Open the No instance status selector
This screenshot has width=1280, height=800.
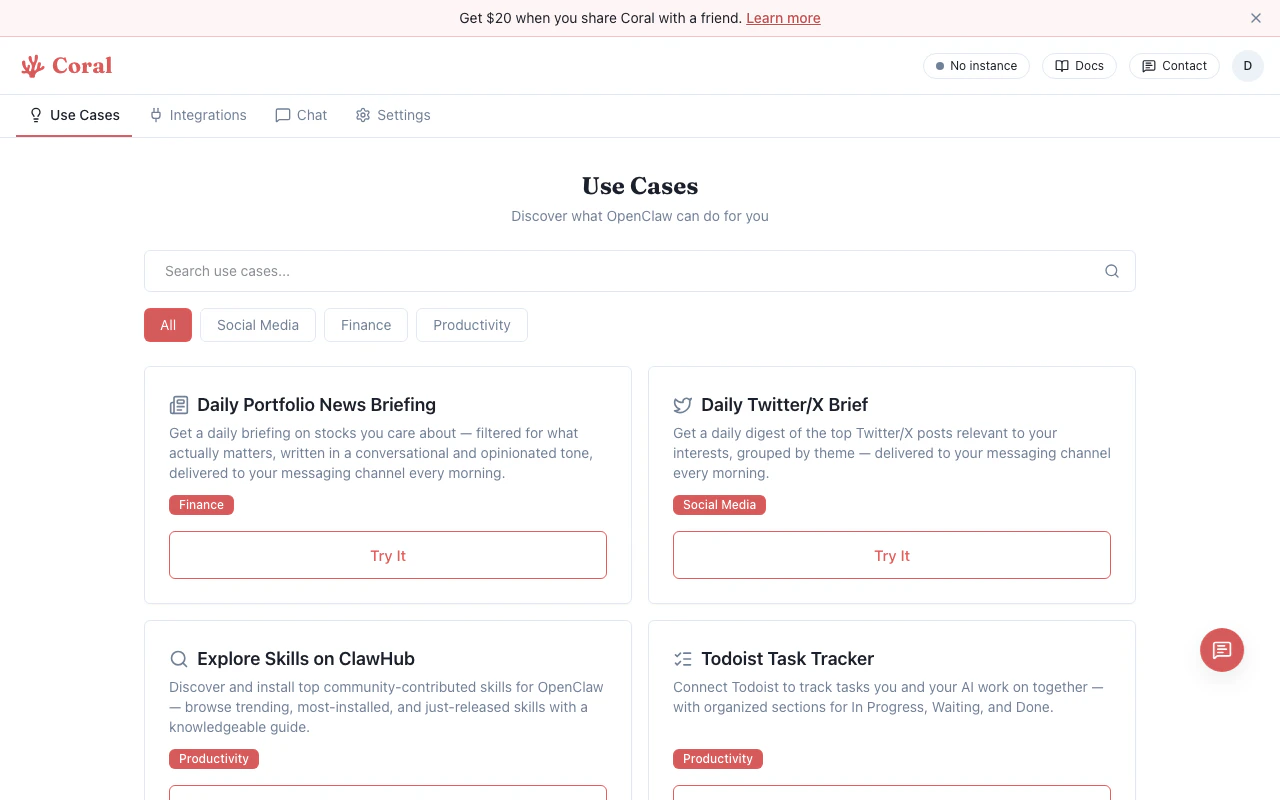click(x=976, y=66)
